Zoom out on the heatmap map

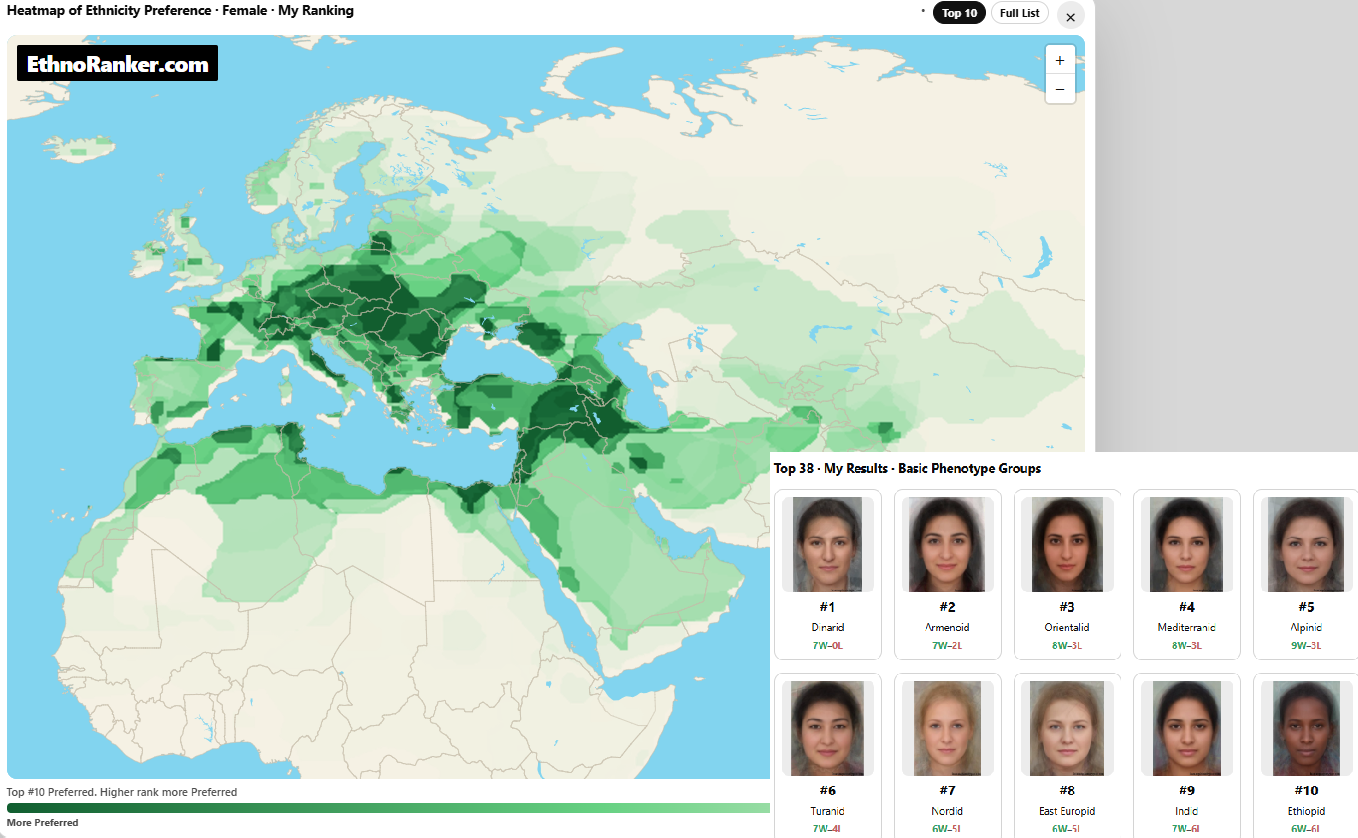click(1060, 89)
